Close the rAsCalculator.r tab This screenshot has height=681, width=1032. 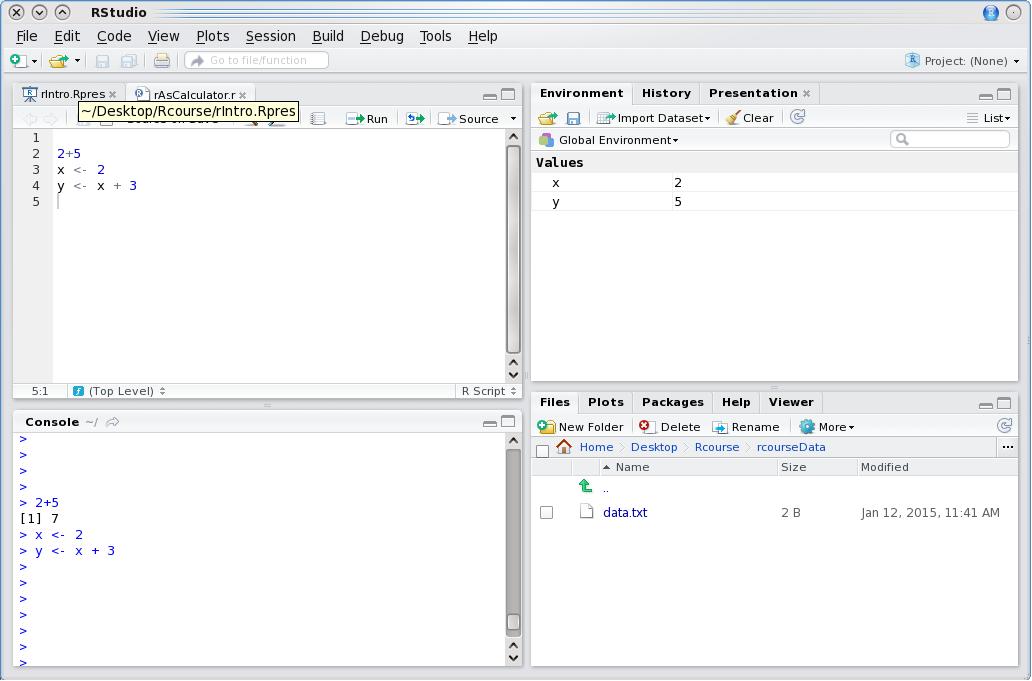(x=242, y=95)
